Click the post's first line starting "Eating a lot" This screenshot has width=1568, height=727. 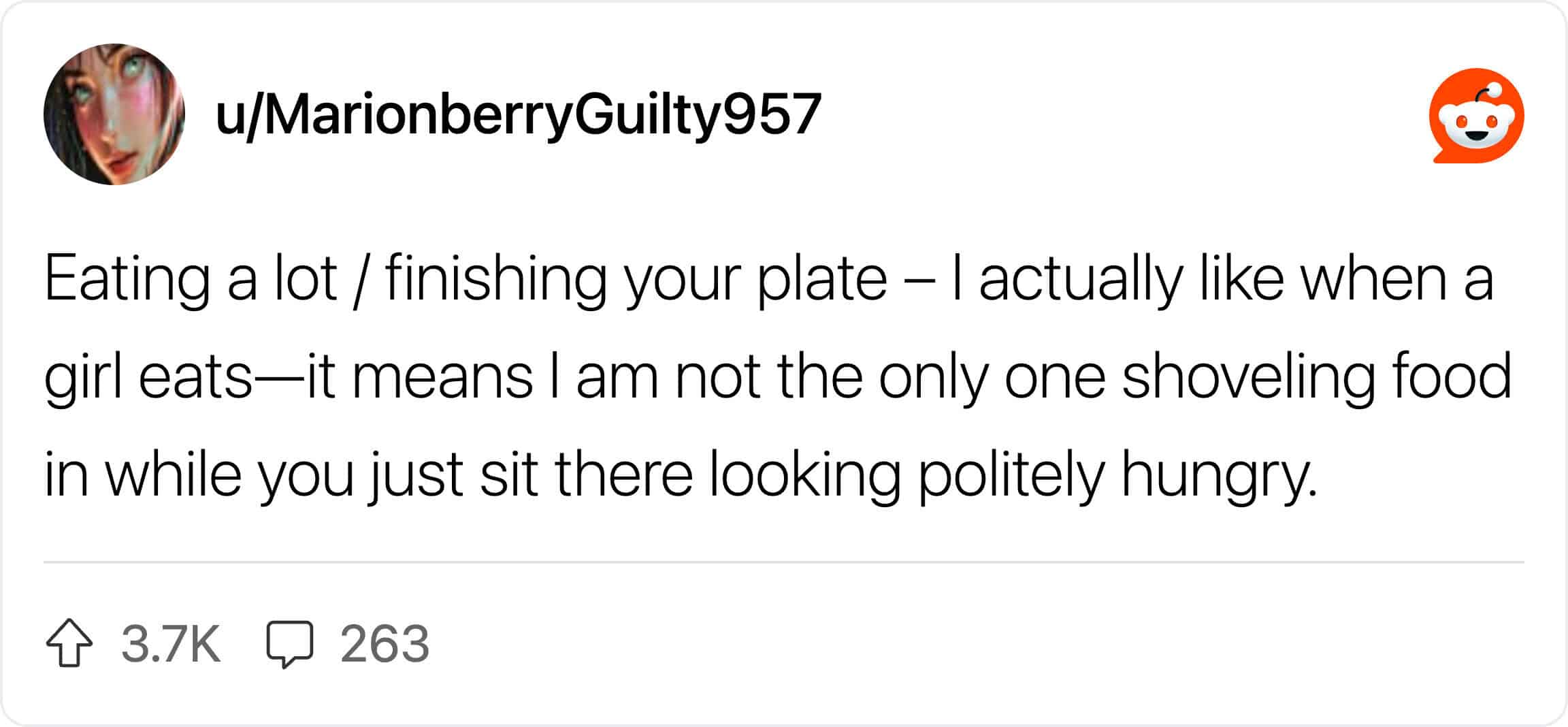pos(769,278)
